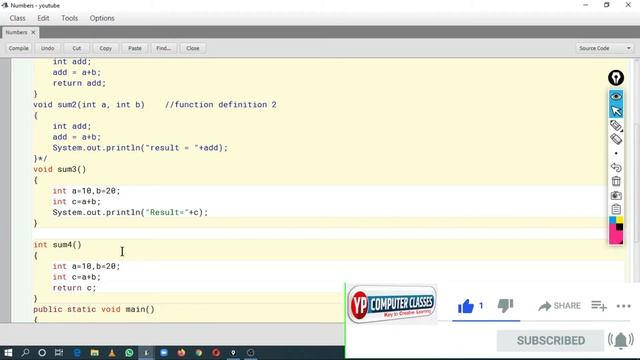This screenshot has width=640, height=360.
Task: Open the Class menu
Action: 18,18
